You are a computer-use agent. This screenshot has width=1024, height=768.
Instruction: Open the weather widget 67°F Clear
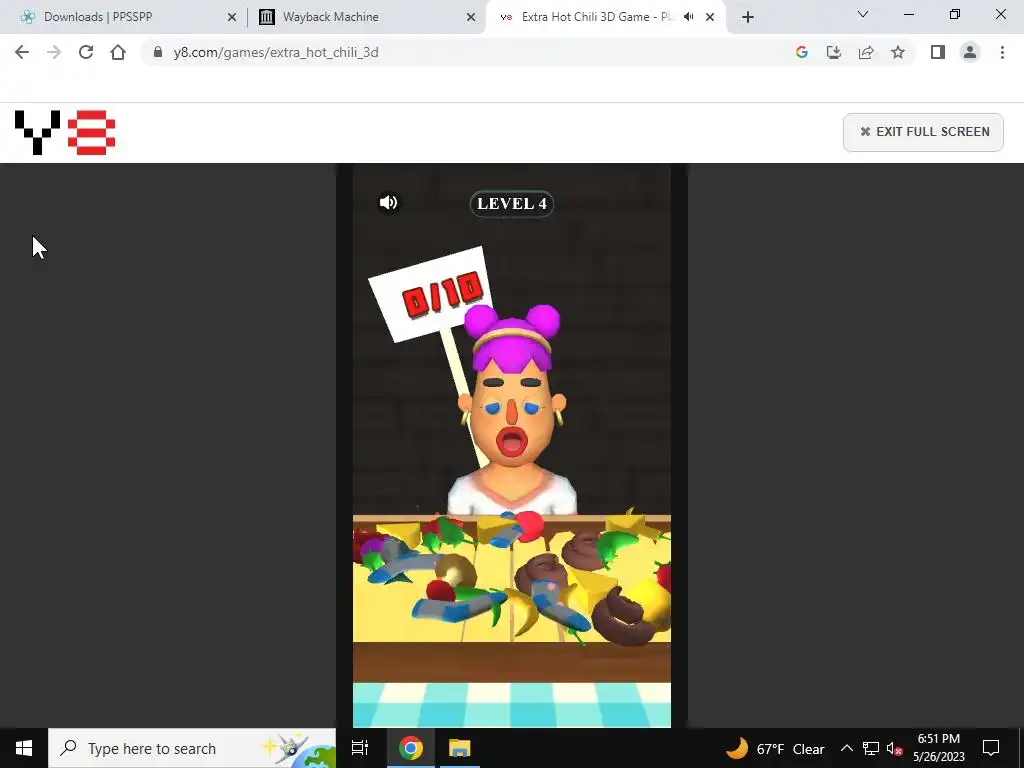[x=775, y=748]
